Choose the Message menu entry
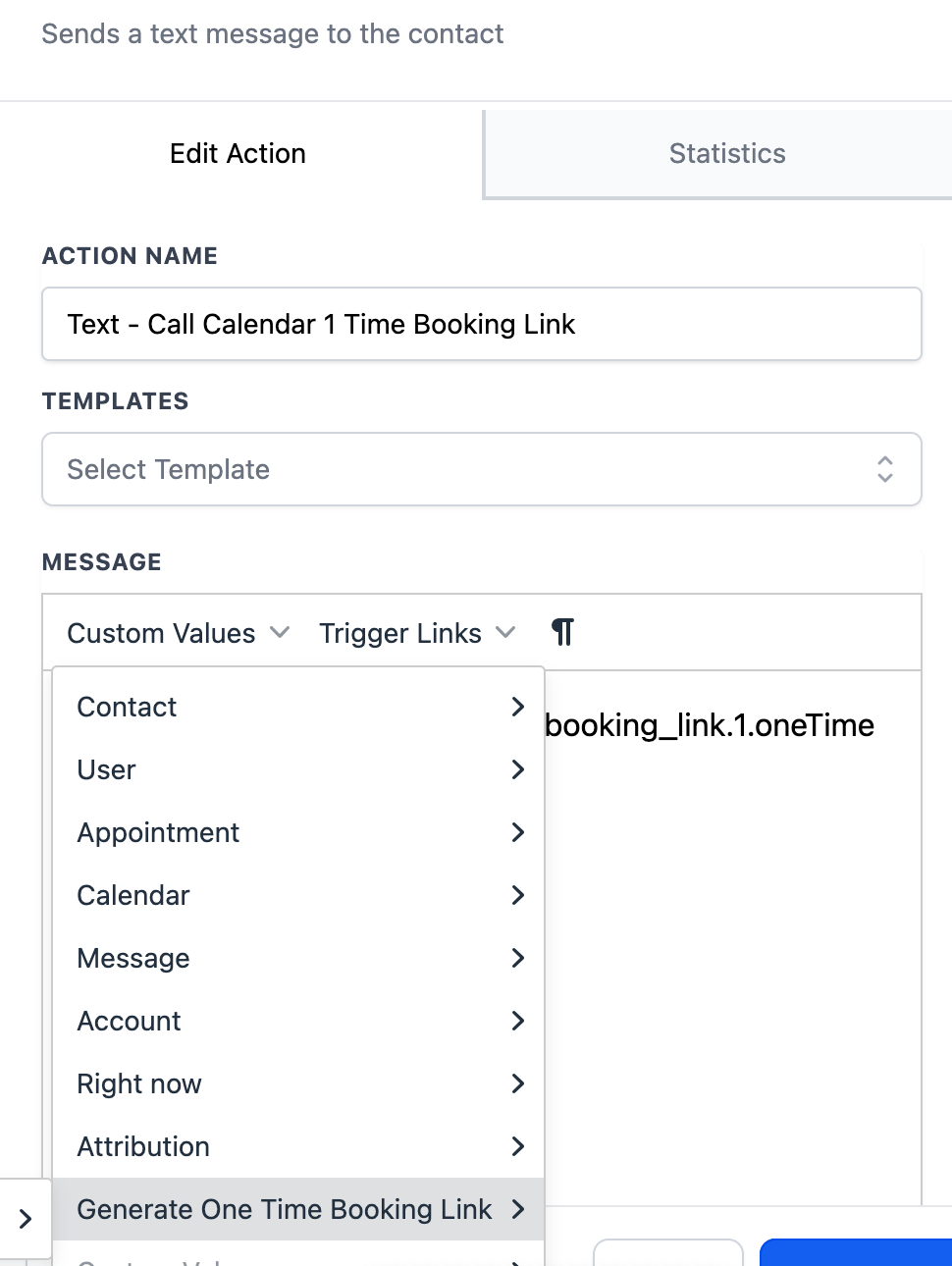Image resolution: width=952 pixels, height=1266 pixels. click(298, 958)
